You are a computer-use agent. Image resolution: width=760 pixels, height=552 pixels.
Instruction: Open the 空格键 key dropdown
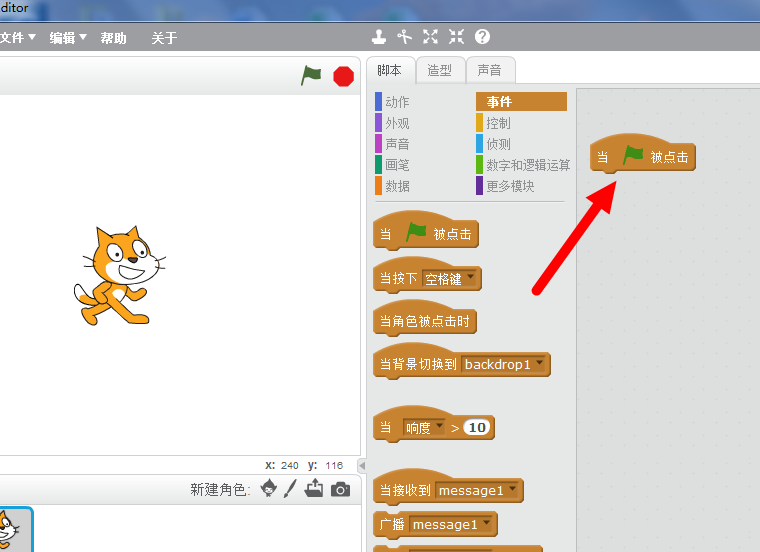(x=449, y=279)
